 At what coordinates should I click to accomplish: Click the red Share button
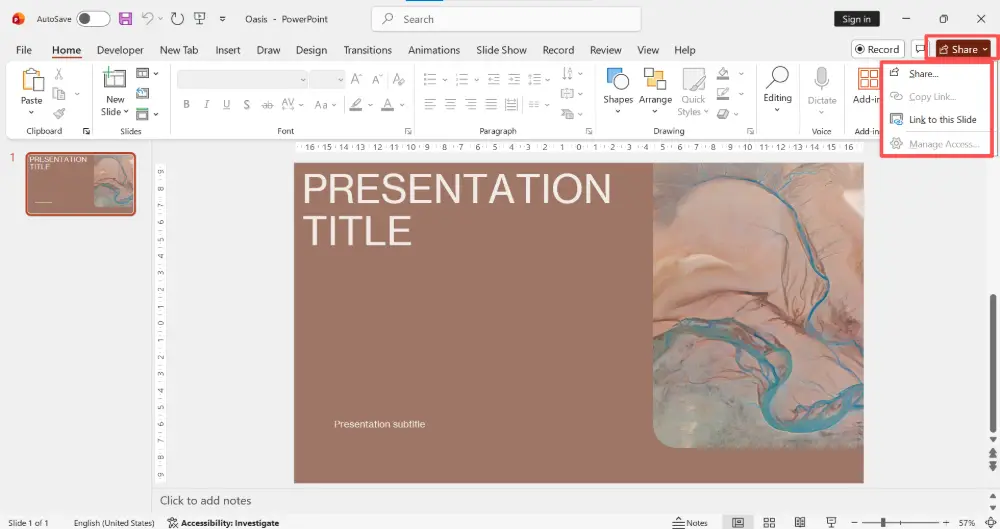click(963, 49)
